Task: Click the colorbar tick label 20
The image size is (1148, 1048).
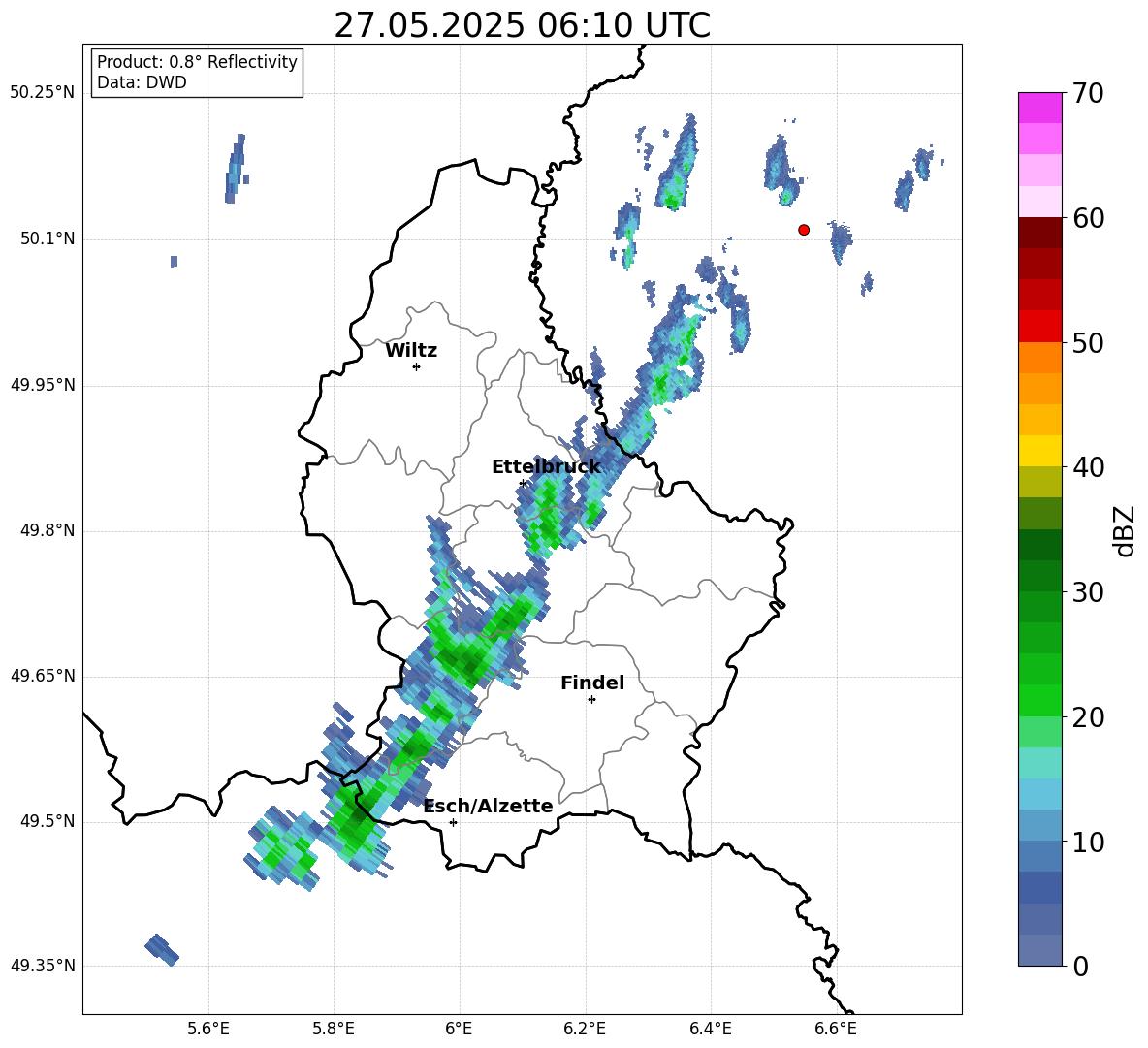Action: pyautogui.click(x=1088, y=717)
